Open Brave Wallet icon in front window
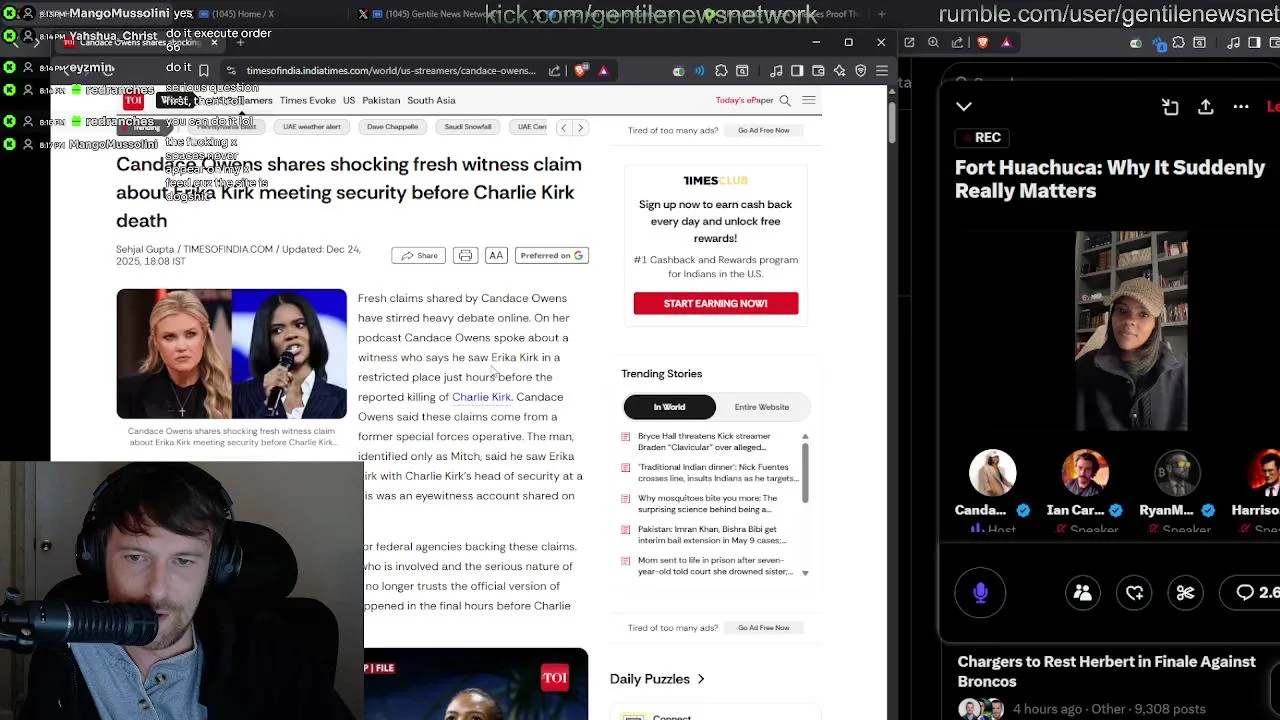This screenshot has width=1280, height=720. coord(818,71)
